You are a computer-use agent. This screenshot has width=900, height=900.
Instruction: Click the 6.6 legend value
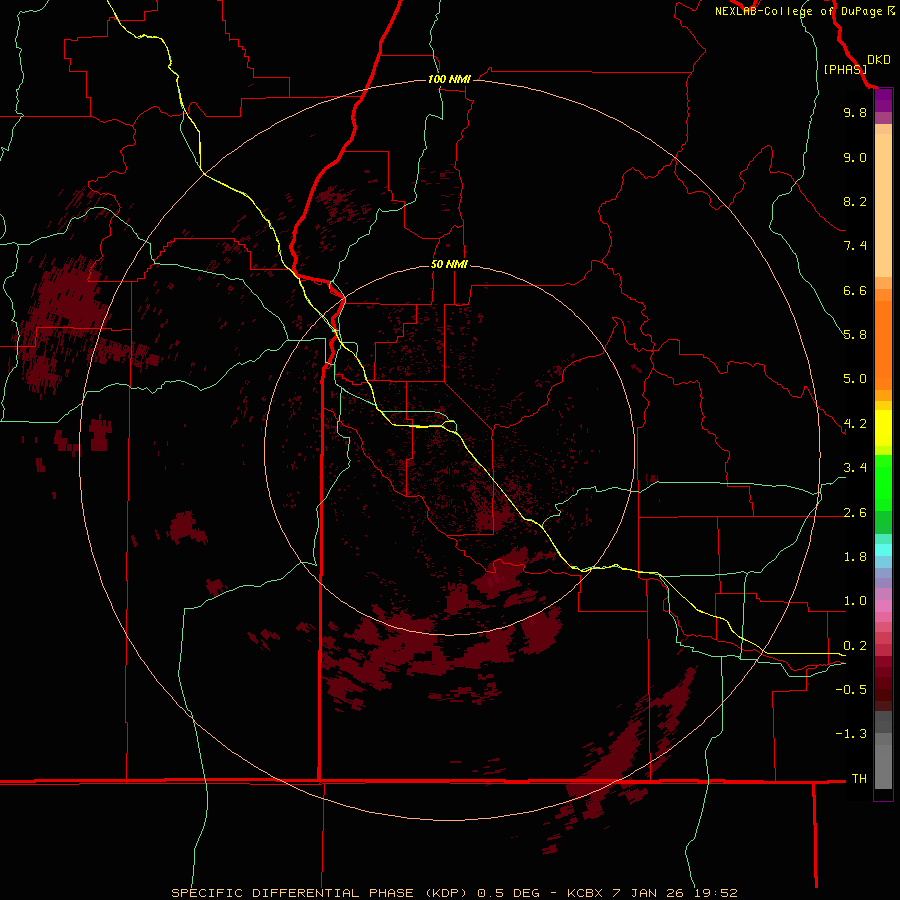pos(855,290)
